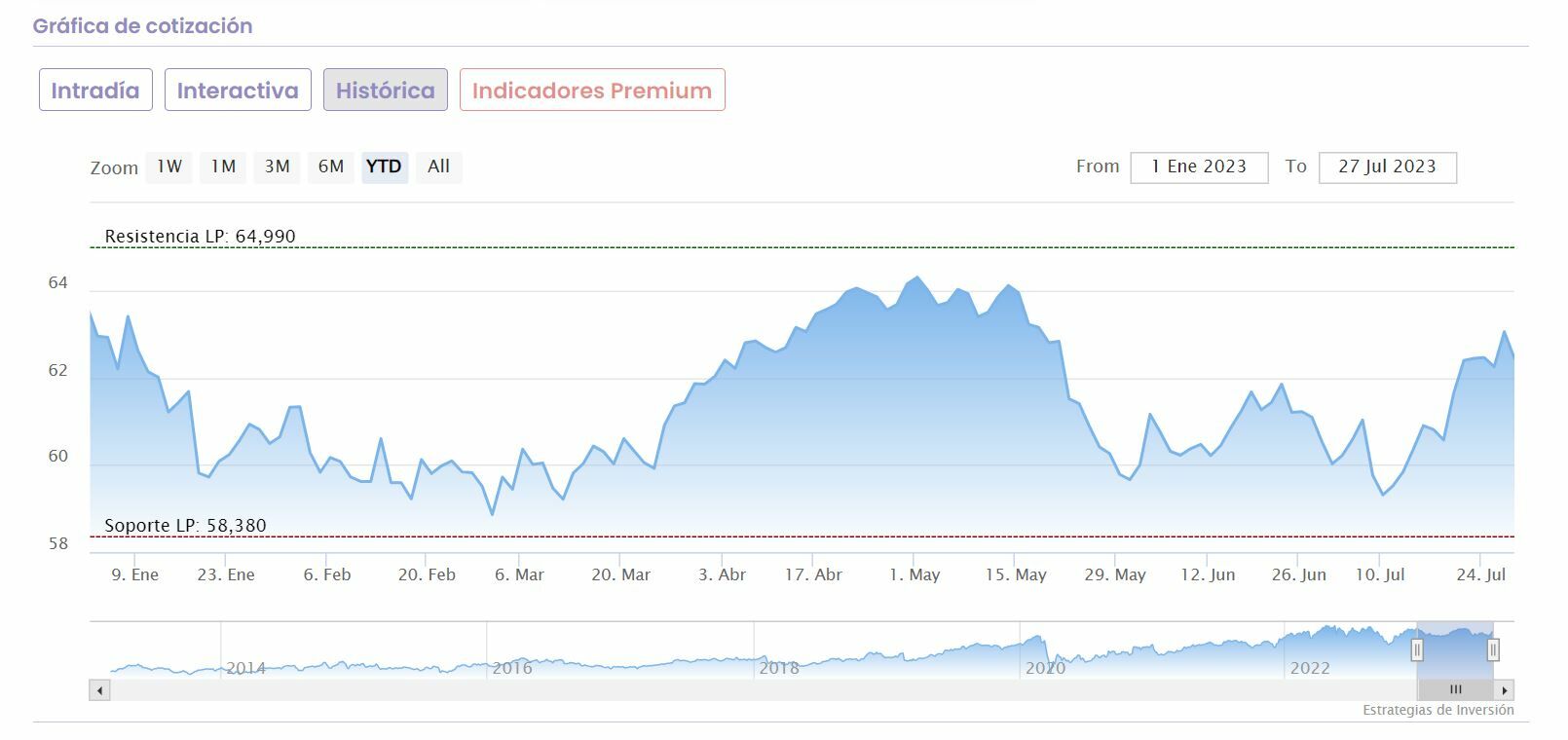Screen dimensions: 1568x740
Task: Click the 2016 area in navigator
Action: (x=512, y=667)
